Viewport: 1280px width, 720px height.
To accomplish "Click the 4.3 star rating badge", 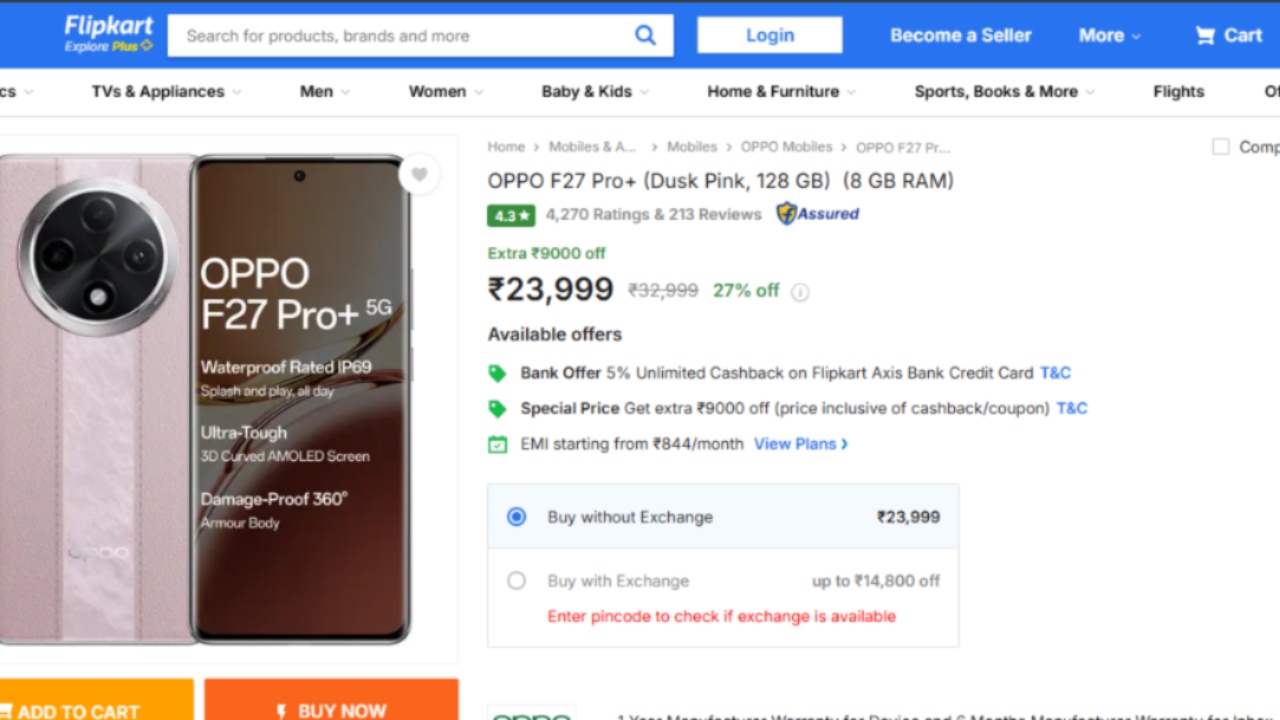I will (x=511, y=215).
